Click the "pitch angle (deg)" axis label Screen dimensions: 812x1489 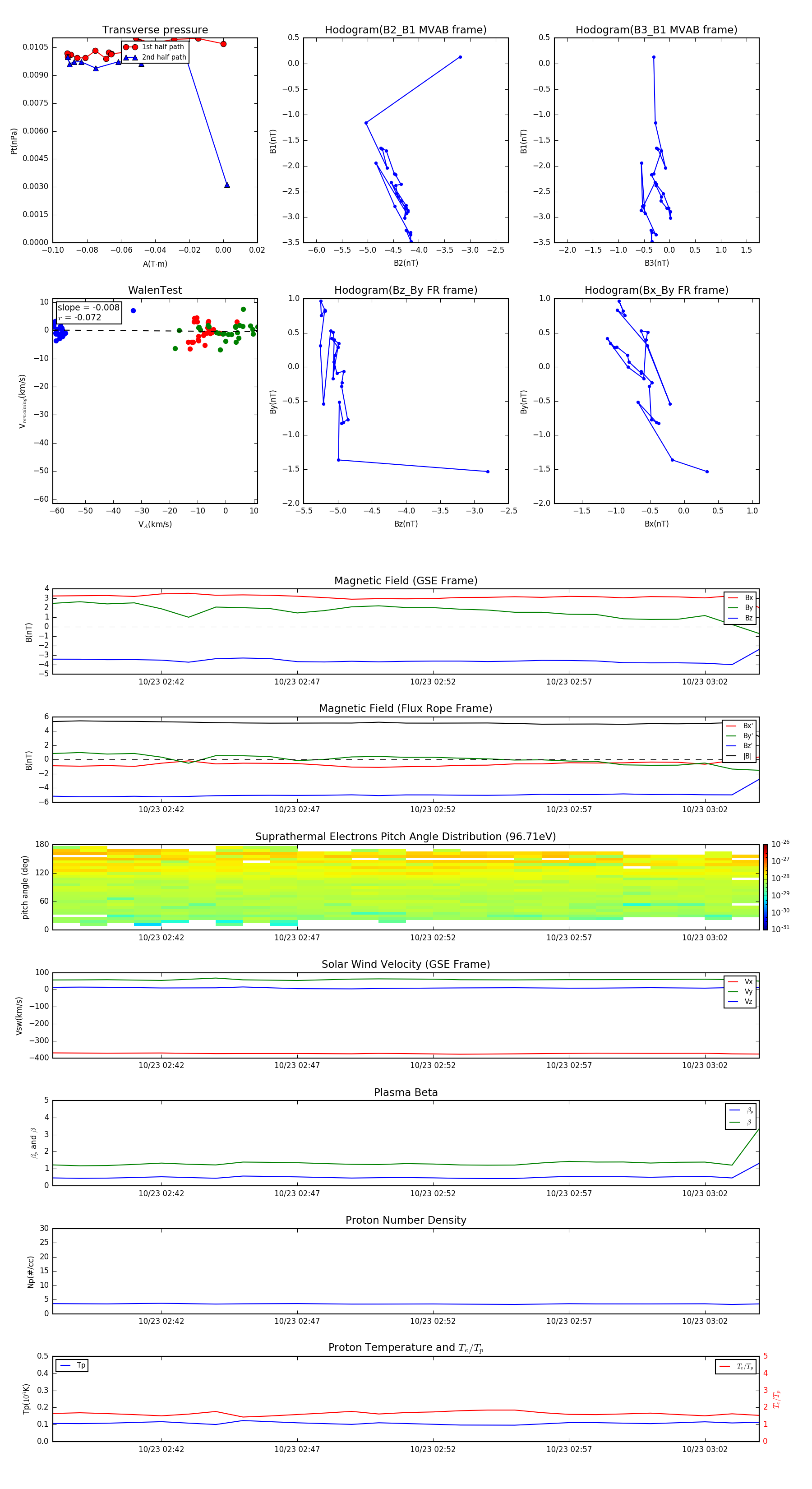coord(25,887)
